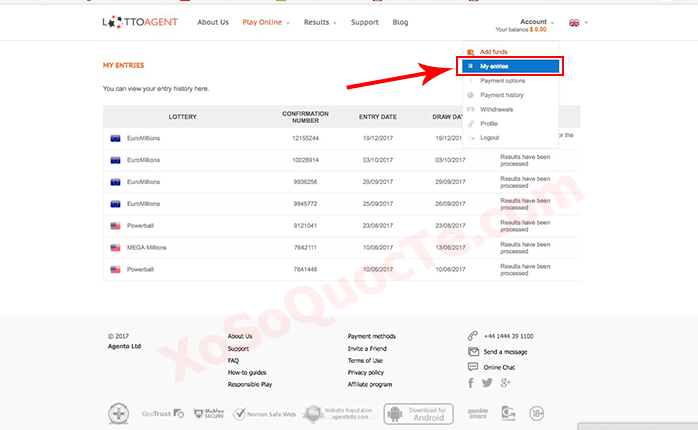The image size is (698, 430).
Task: Click US flag of entry 7641446
Action: click(x=115, y=269)
